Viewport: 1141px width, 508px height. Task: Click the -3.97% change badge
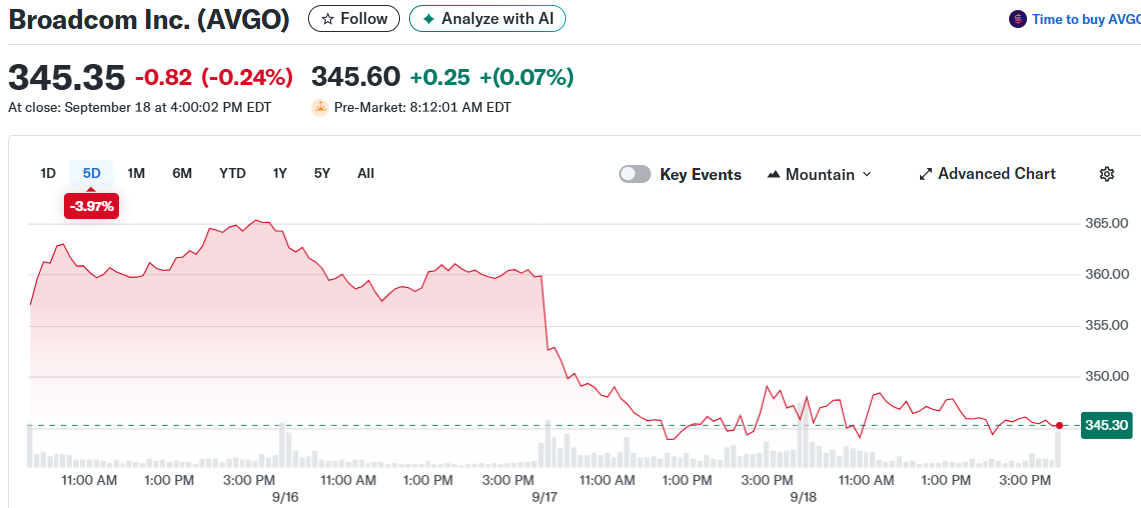(x=92, y=207)
